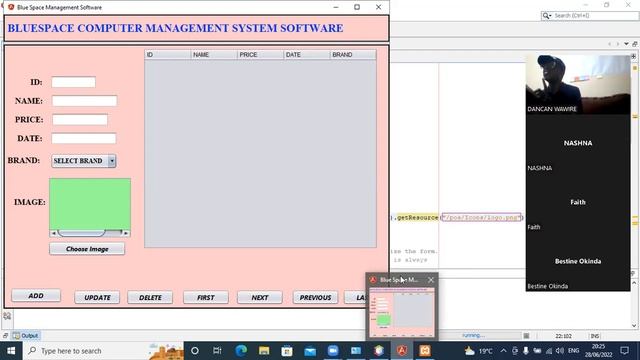The image size is (640, 360).
Task: Open the Mail app from taskbar
Action: click(x=310, y=351)
